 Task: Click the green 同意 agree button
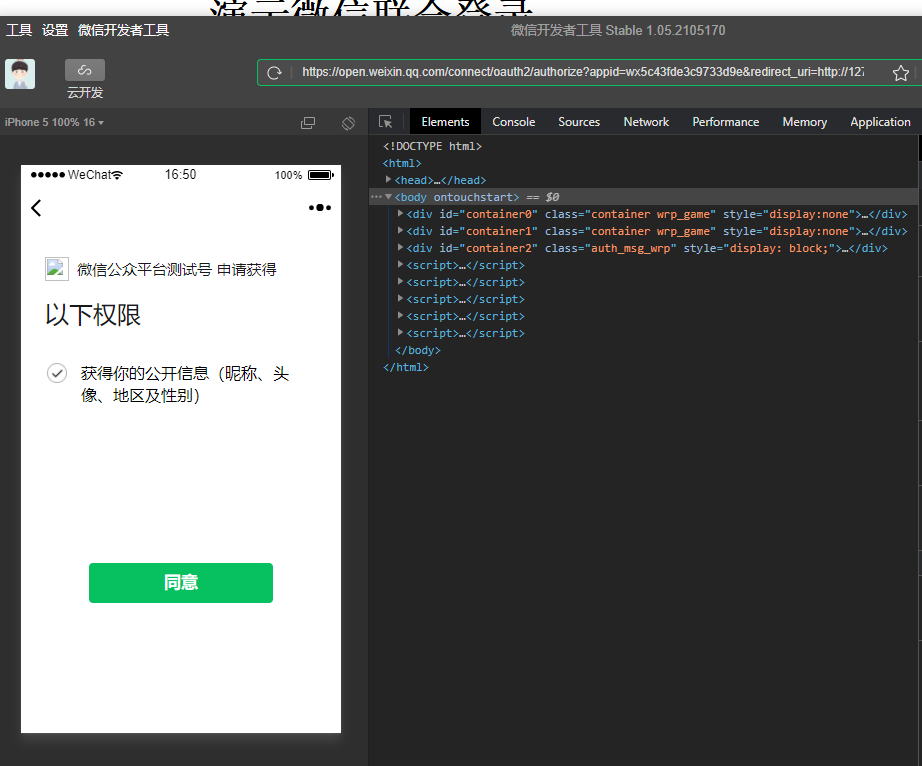tap(181, 583)
